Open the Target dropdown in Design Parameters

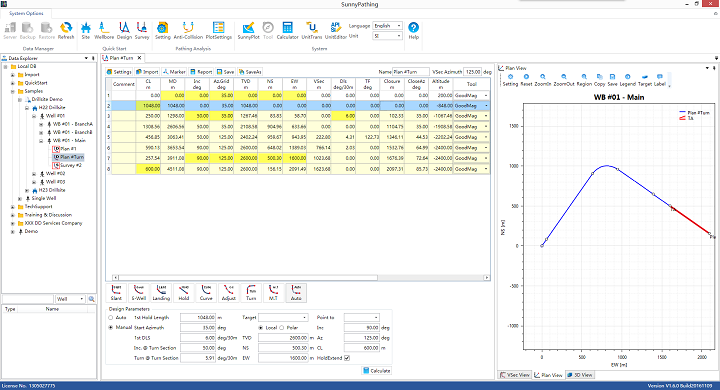[283, 317]
